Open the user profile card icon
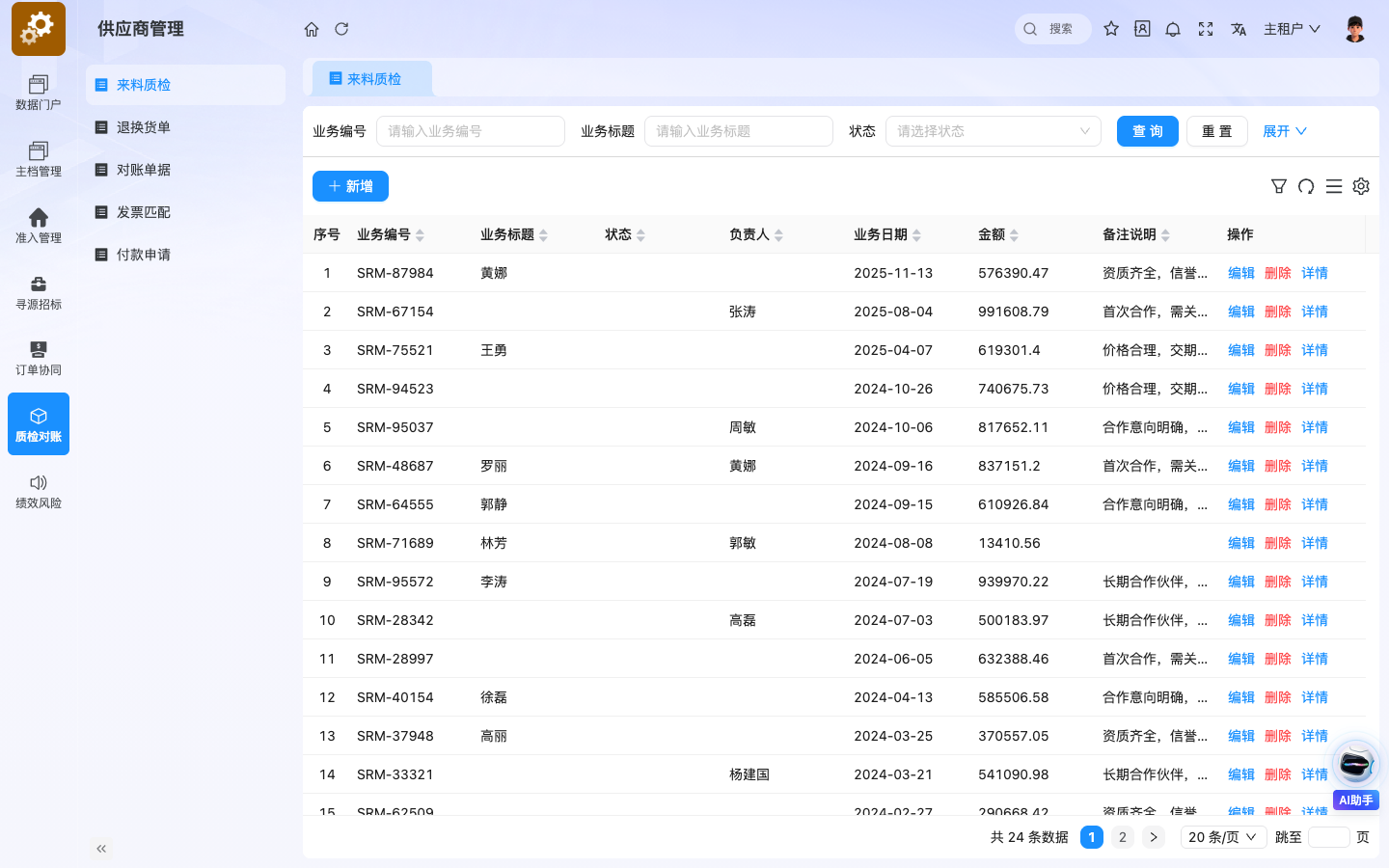The image size is (1389, 868). (x=1142, y=29)
